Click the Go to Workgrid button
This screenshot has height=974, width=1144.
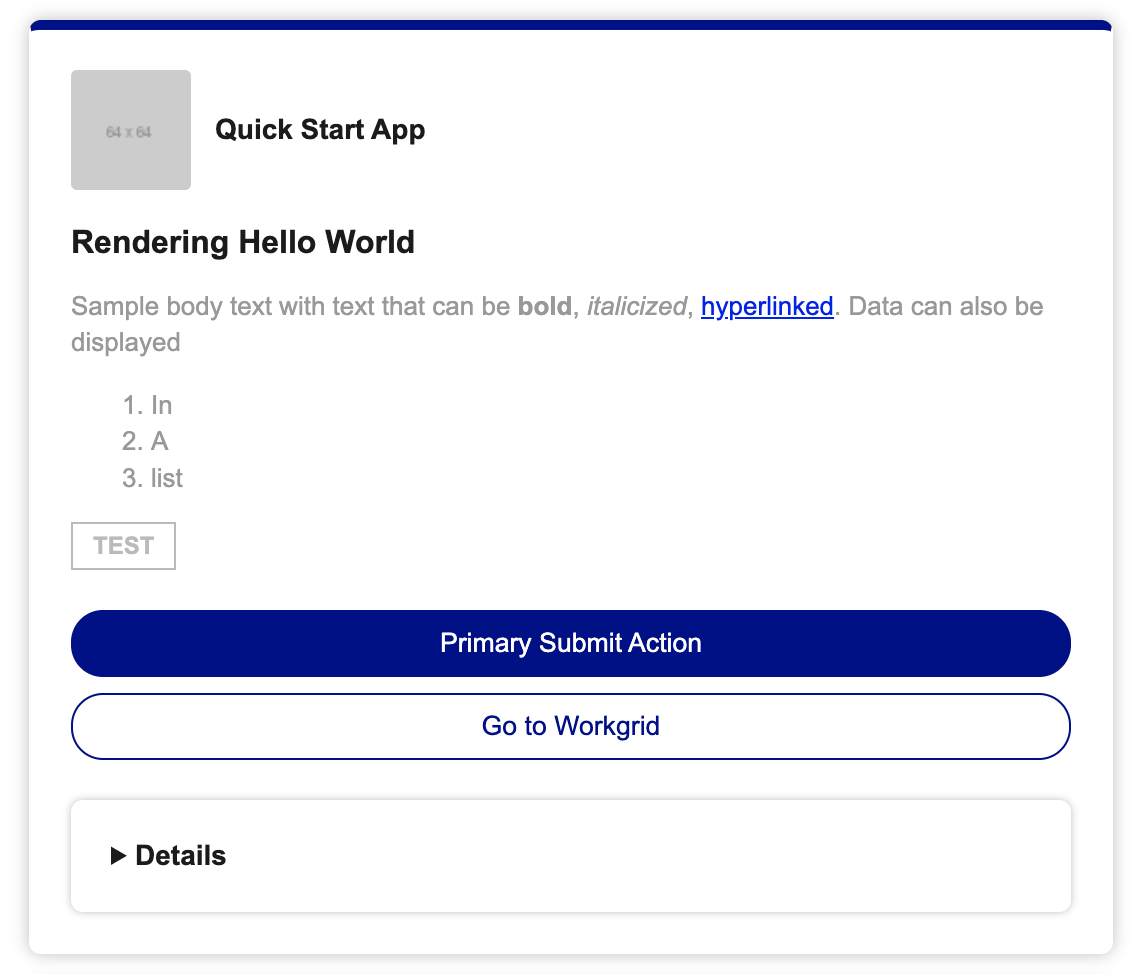570,725
